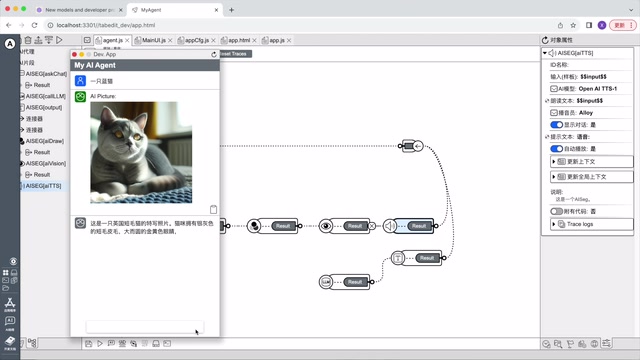
Task: Select the aiTTS speaker node on canvas
Action: (x=390, y=226)
